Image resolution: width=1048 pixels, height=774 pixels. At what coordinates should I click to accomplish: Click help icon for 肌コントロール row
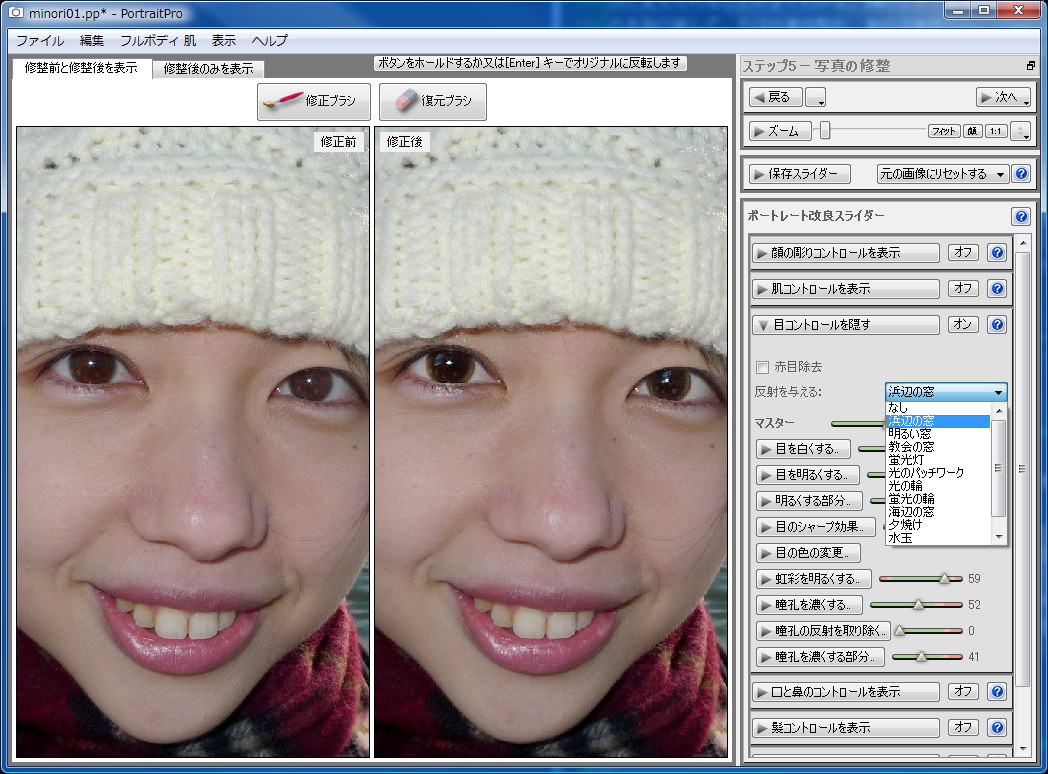[x=997, y=289]
